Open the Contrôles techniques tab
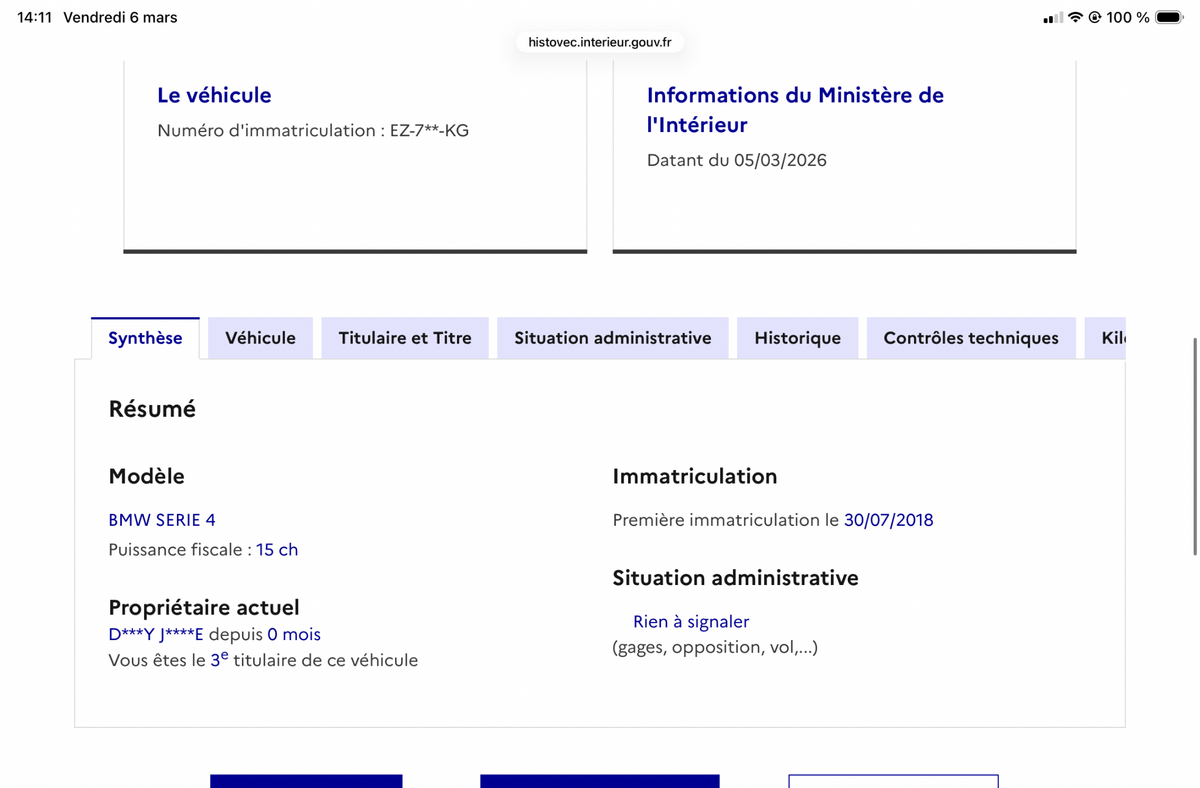The width and height of the screenshot is (1200, 788). pos(971,338)
